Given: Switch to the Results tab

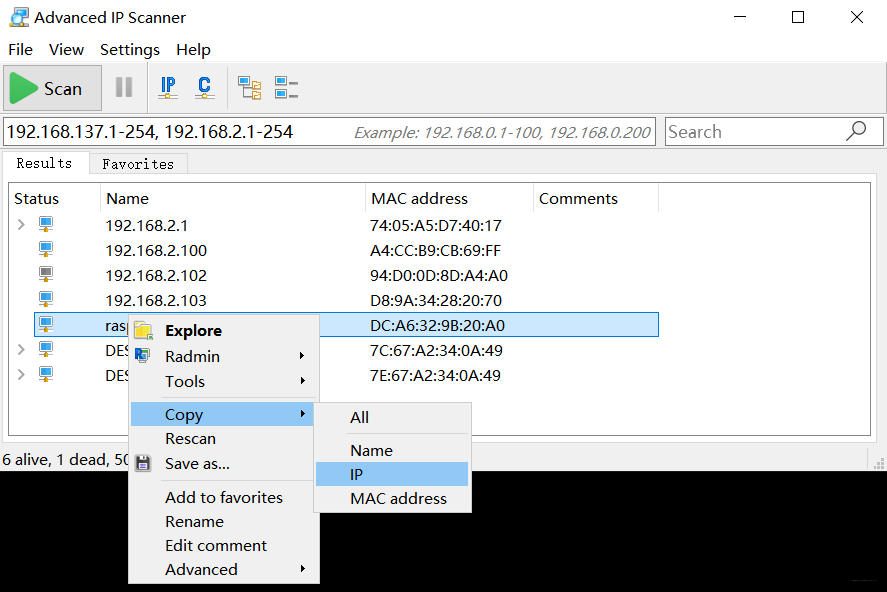Looking at the screenshot, I should (x=45, y=163).
